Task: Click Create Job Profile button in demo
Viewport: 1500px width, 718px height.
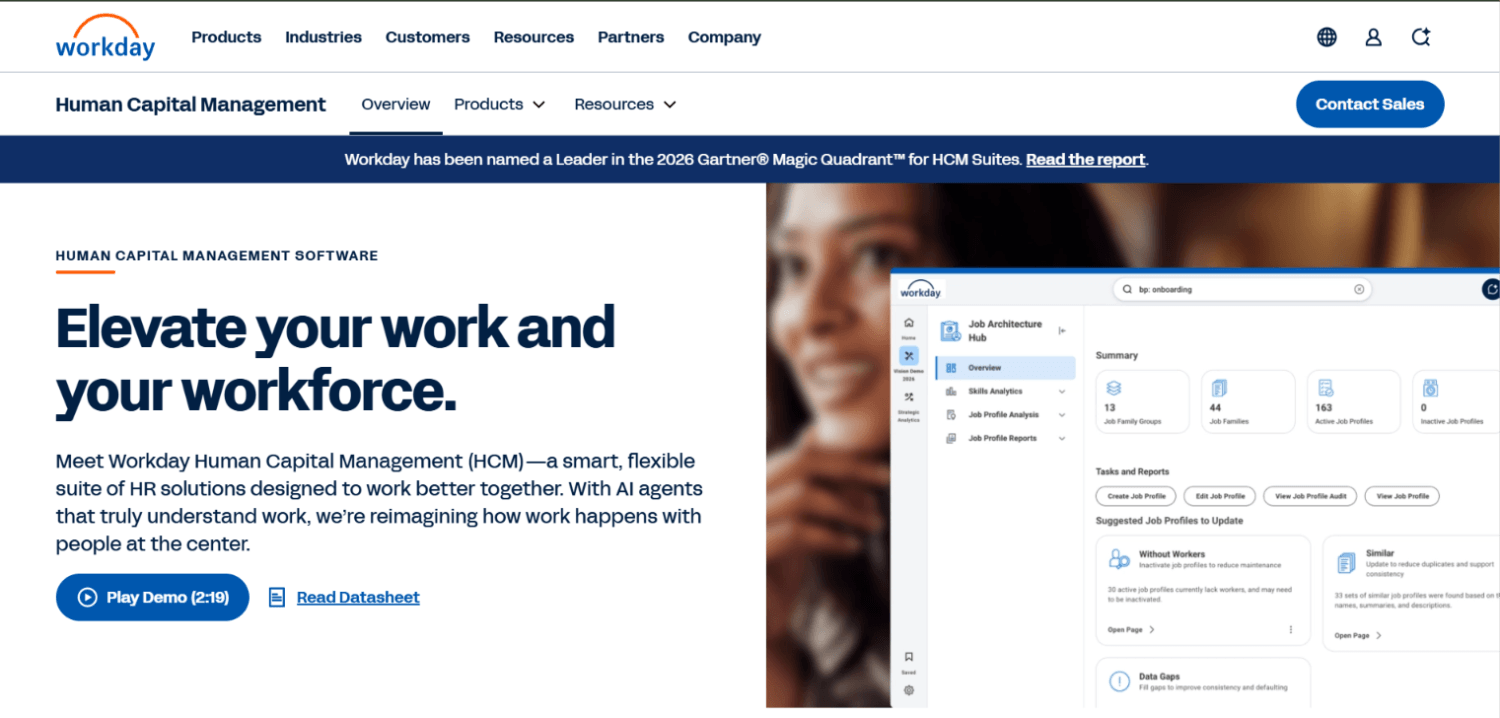Action: [x=1137, y=496]
